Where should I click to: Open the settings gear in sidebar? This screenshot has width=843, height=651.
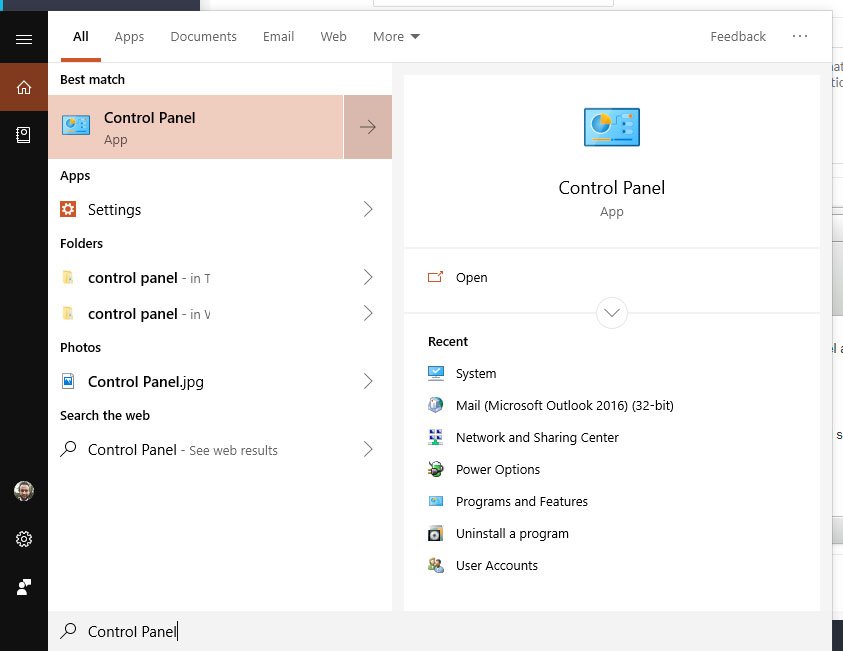[24, 539]
